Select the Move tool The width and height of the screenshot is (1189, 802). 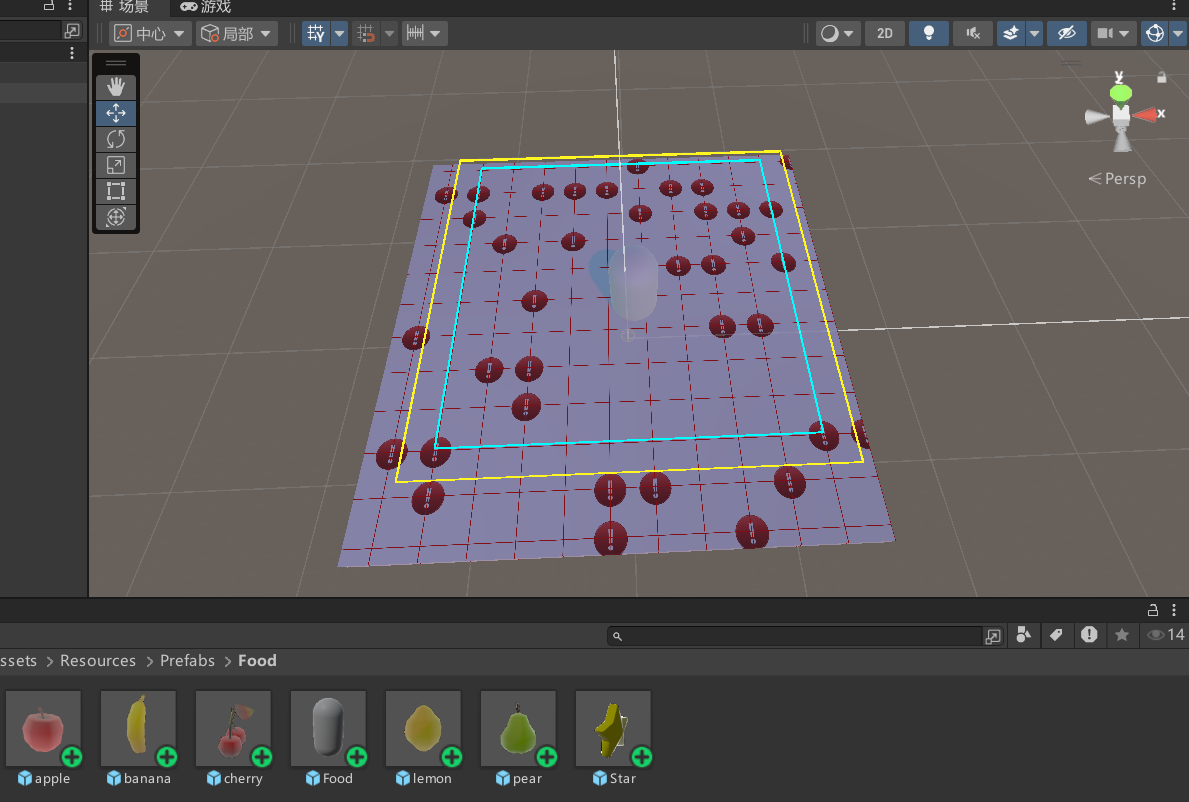coord(116,113)
